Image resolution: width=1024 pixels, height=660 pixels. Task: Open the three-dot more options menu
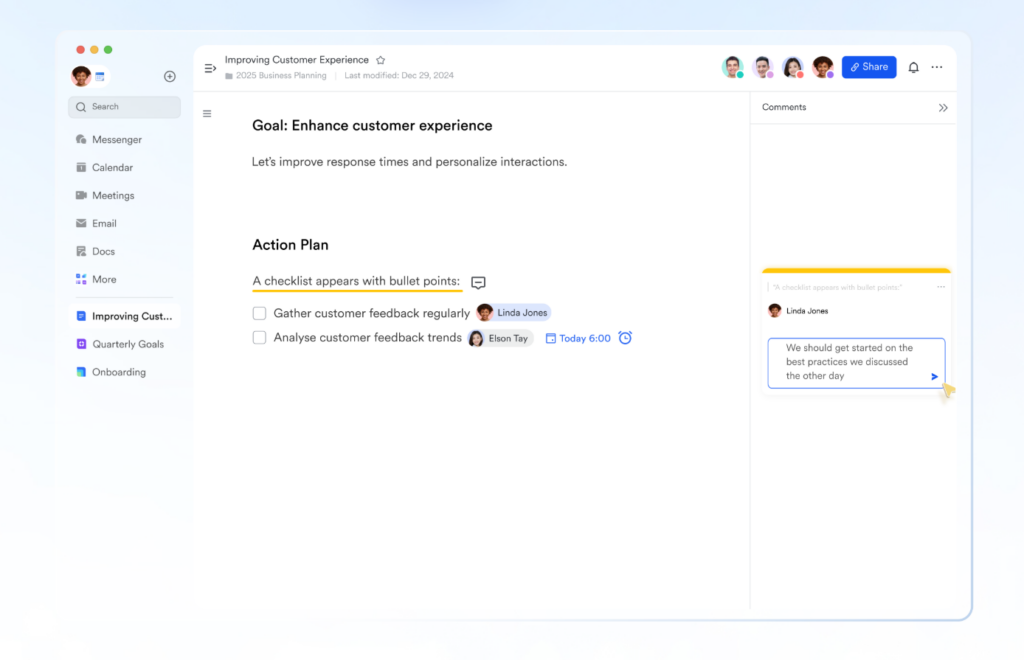click(937, 67)
